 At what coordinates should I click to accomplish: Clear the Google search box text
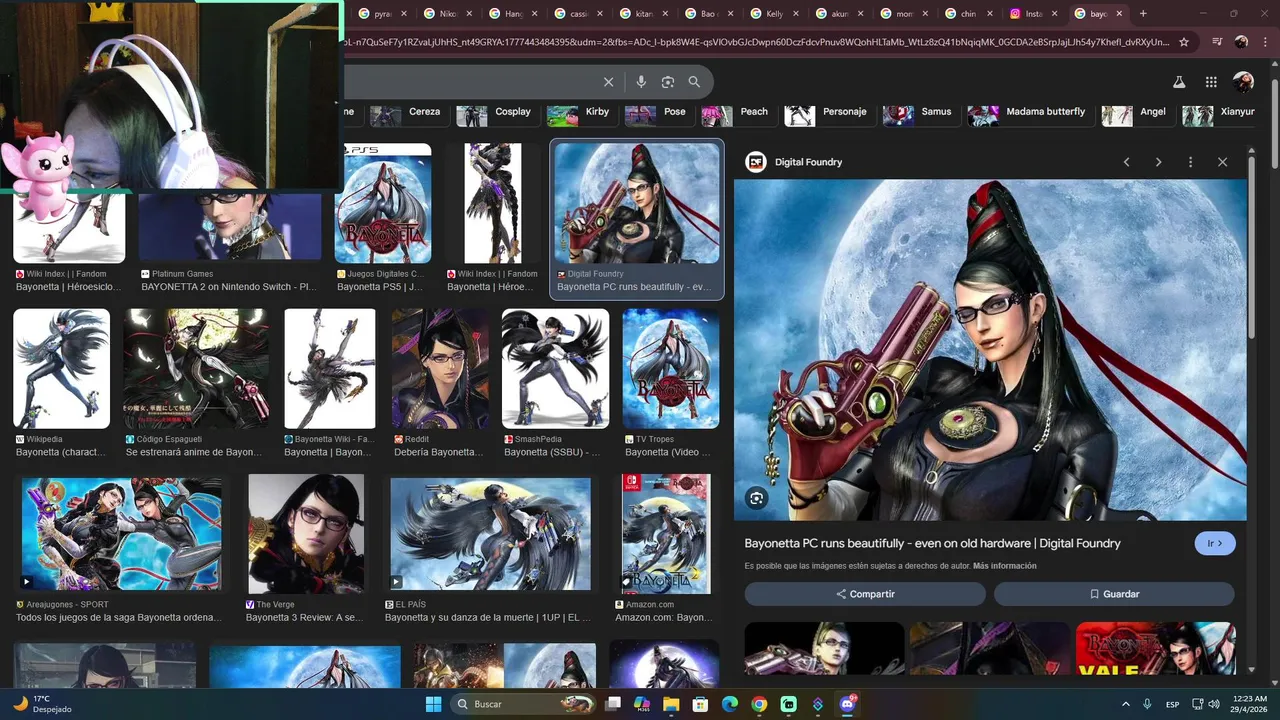[608, 82]
